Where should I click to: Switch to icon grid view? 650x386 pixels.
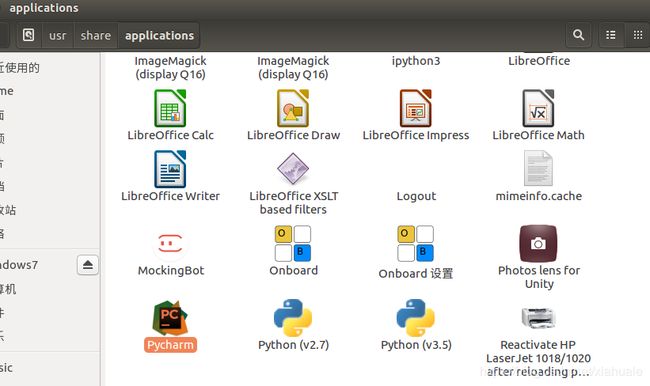(638, 35)
